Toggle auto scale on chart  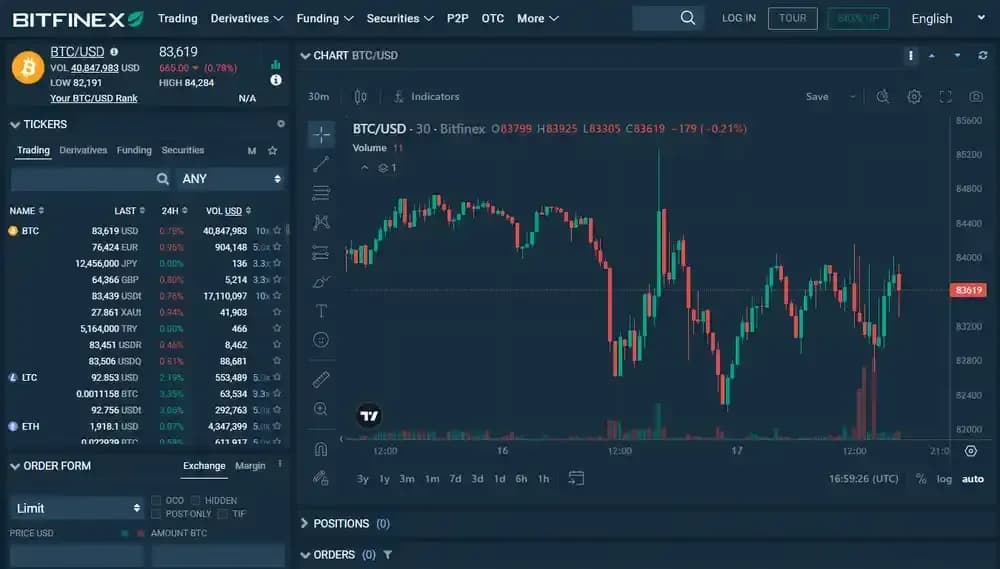pos(973,478)
